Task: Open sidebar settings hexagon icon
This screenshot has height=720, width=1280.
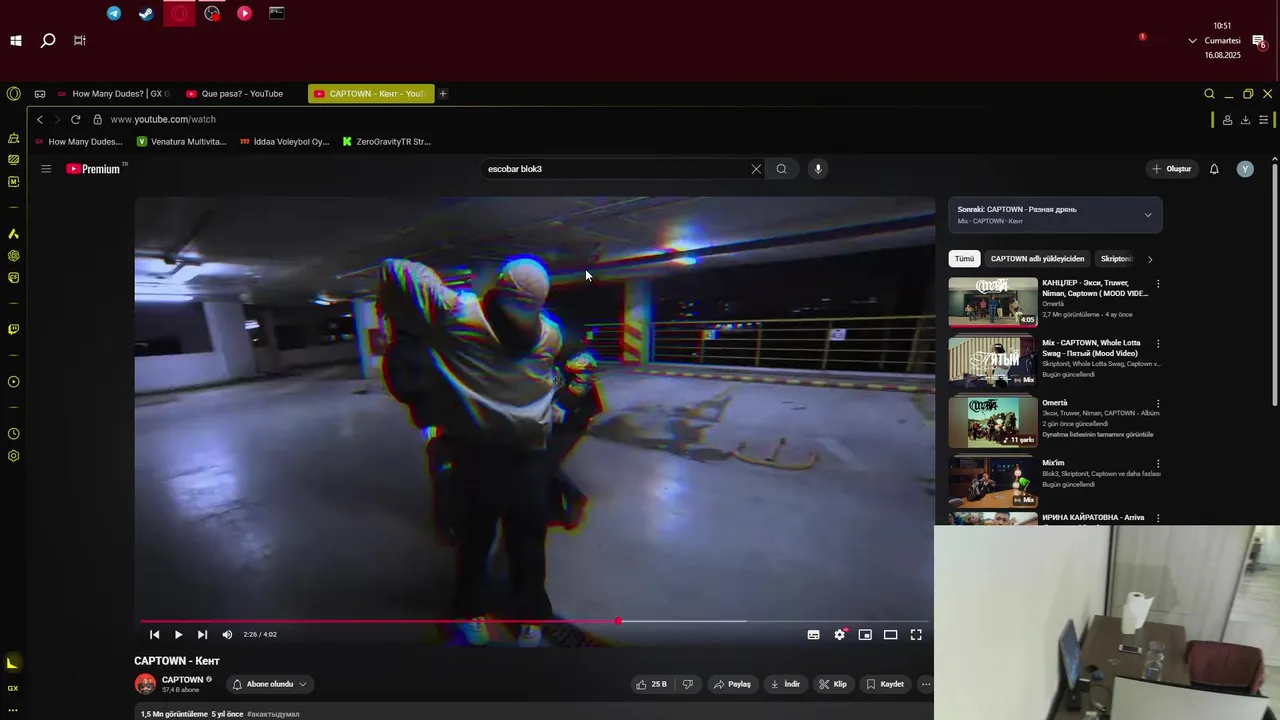Action: click(x=13, y=456)
